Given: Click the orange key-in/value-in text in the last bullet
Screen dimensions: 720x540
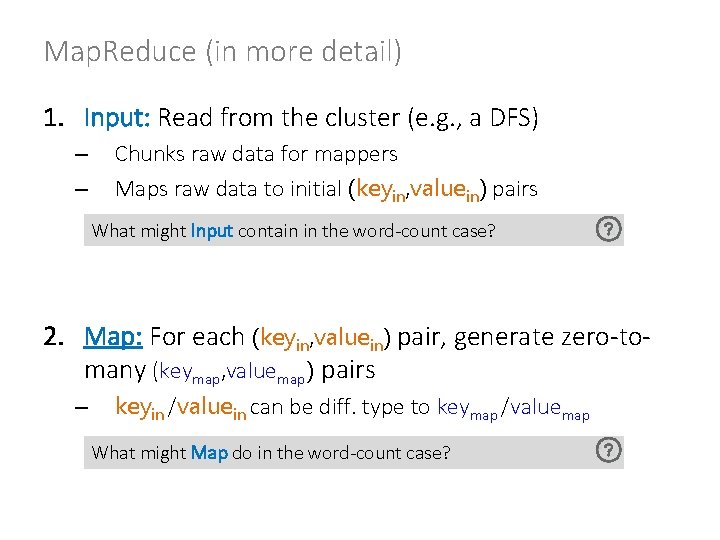Looking at the screenshot, I should pyautogui.click(x=181, y=408).
